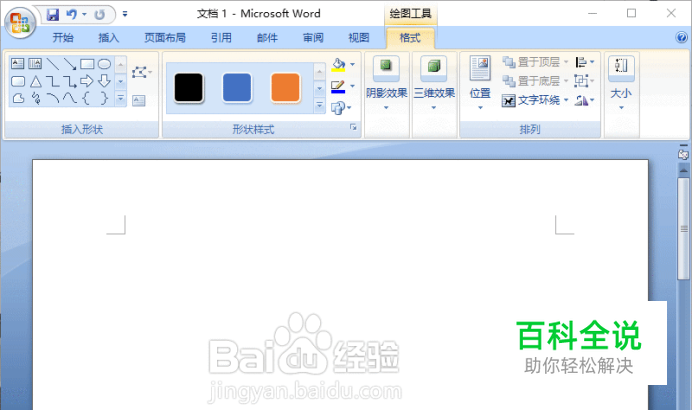Select the elbow connector shape
This screenshot has height=410, width=692.
pyautogui.click(x=53, y=81)
